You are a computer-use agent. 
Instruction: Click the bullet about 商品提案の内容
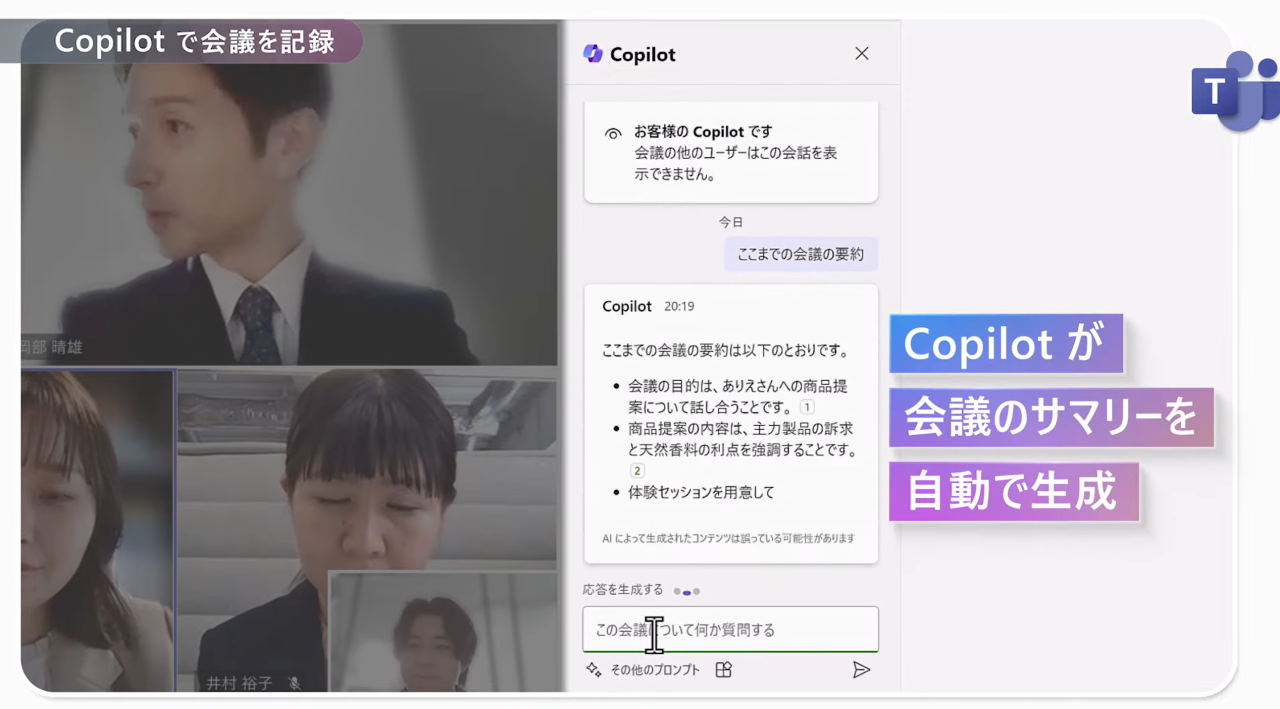coord(742,439)
